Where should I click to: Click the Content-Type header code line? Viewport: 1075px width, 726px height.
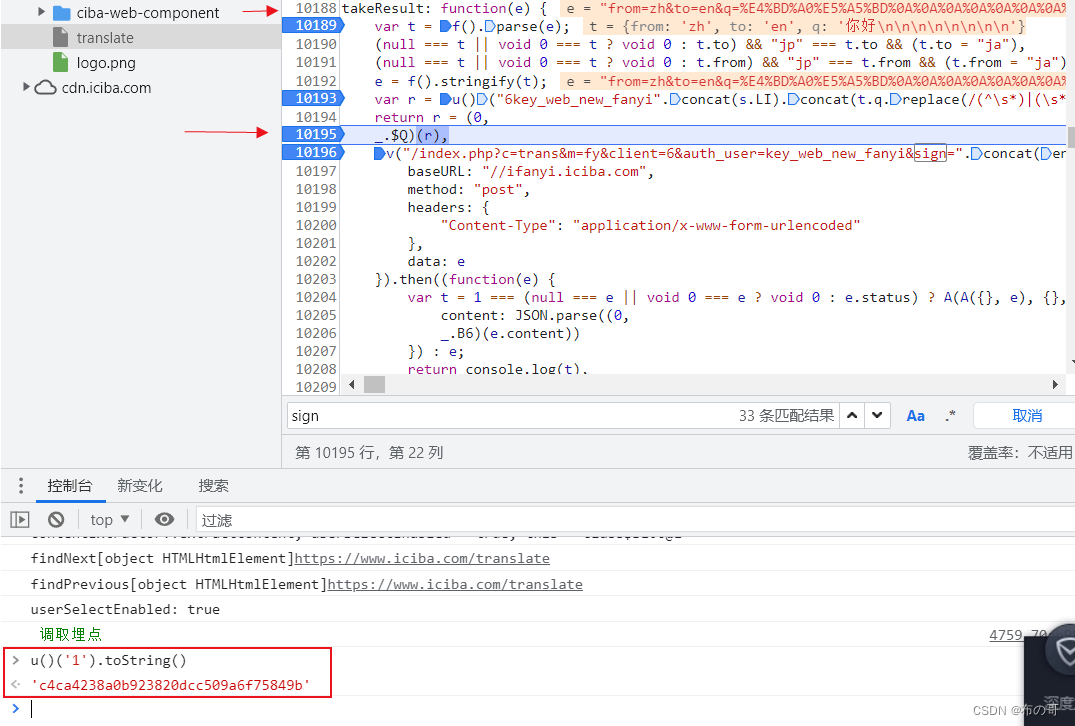point(651,226)
